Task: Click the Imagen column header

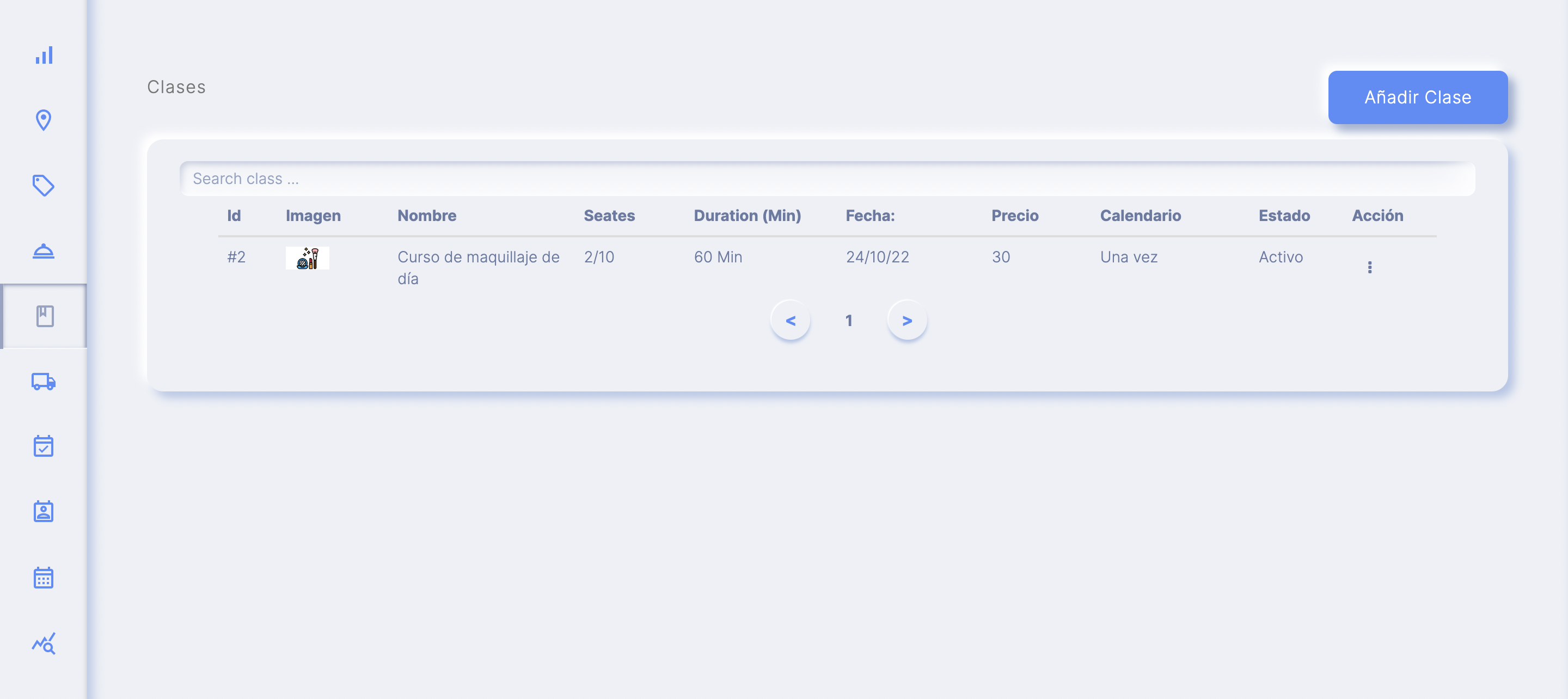Action: click(313, 216)
